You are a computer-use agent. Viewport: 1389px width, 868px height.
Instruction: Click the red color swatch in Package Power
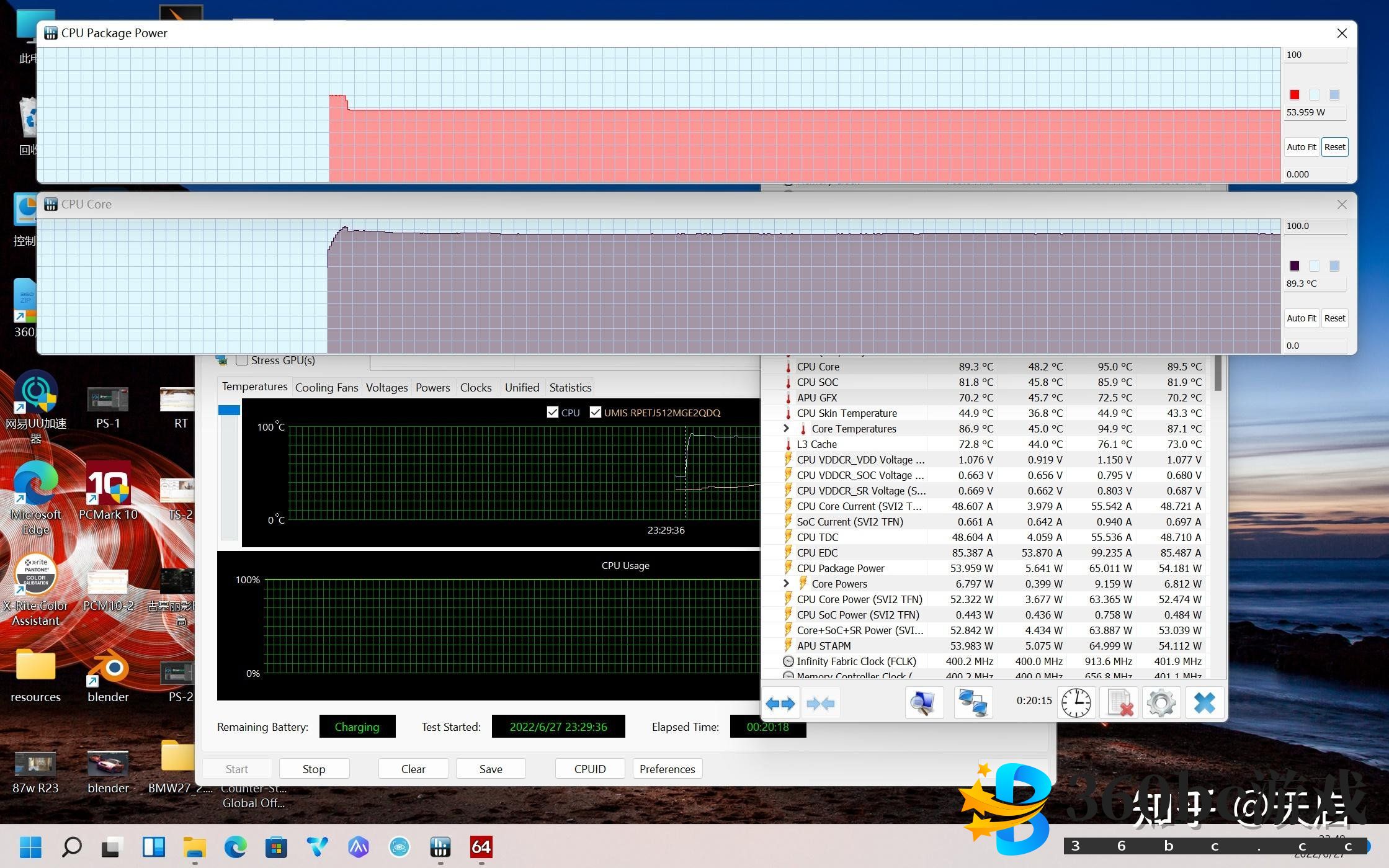point(1295,95)
